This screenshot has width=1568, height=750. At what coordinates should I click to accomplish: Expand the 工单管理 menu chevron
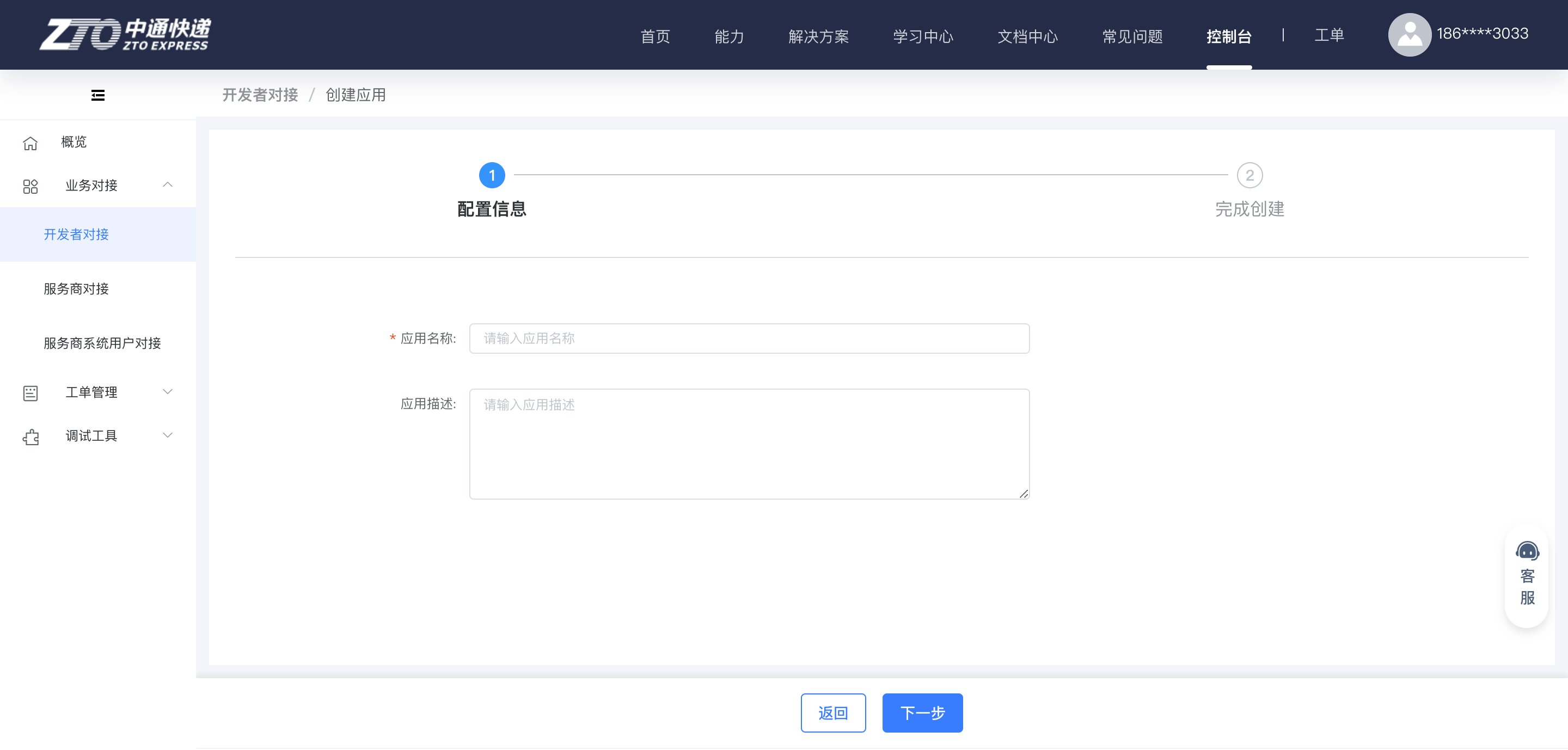click(x=167, y=392)
